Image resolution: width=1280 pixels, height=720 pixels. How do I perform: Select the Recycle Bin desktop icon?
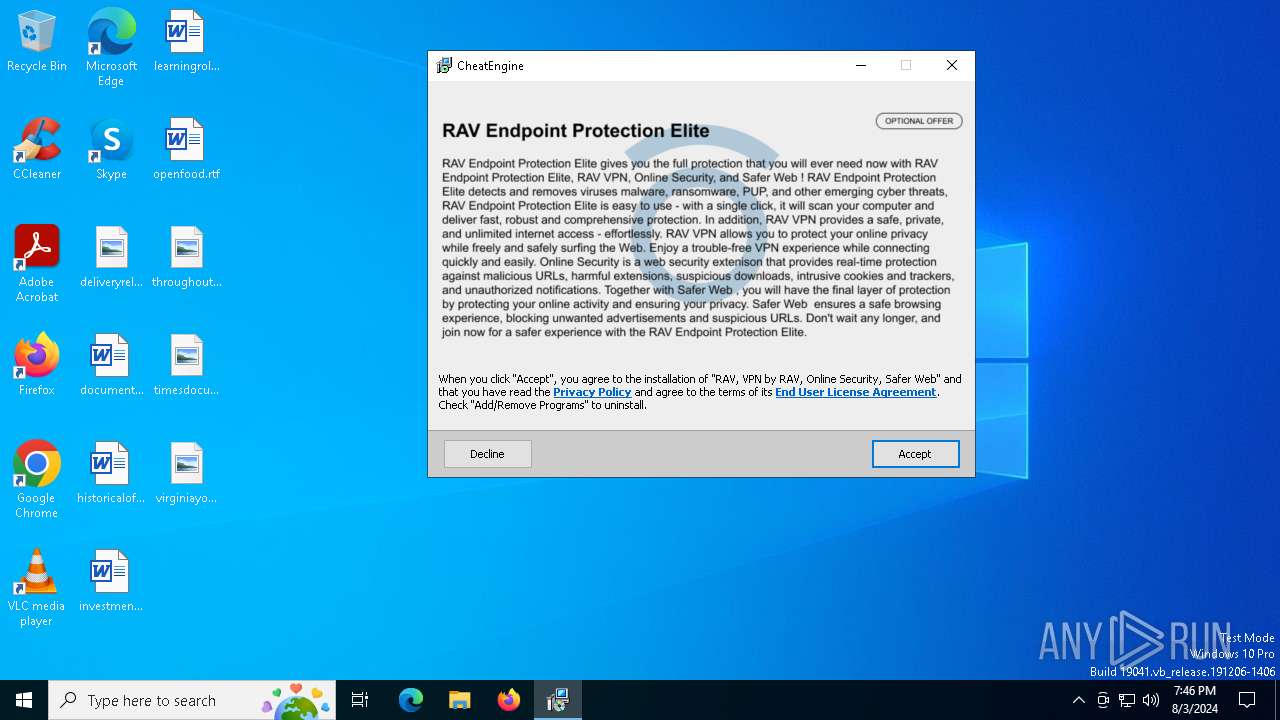click(37, 42)
